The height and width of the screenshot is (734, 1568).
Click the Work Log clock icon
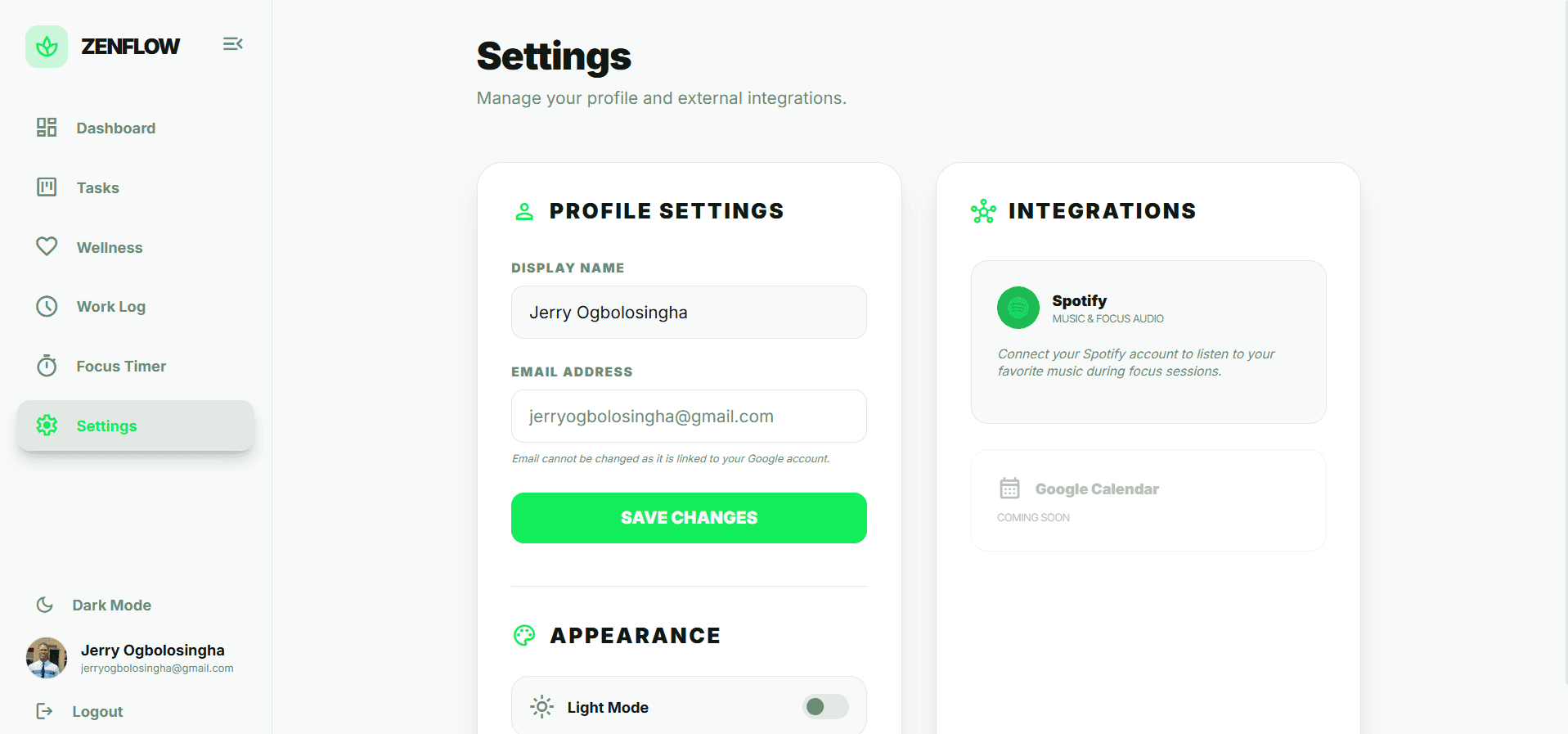coord(47,306)
